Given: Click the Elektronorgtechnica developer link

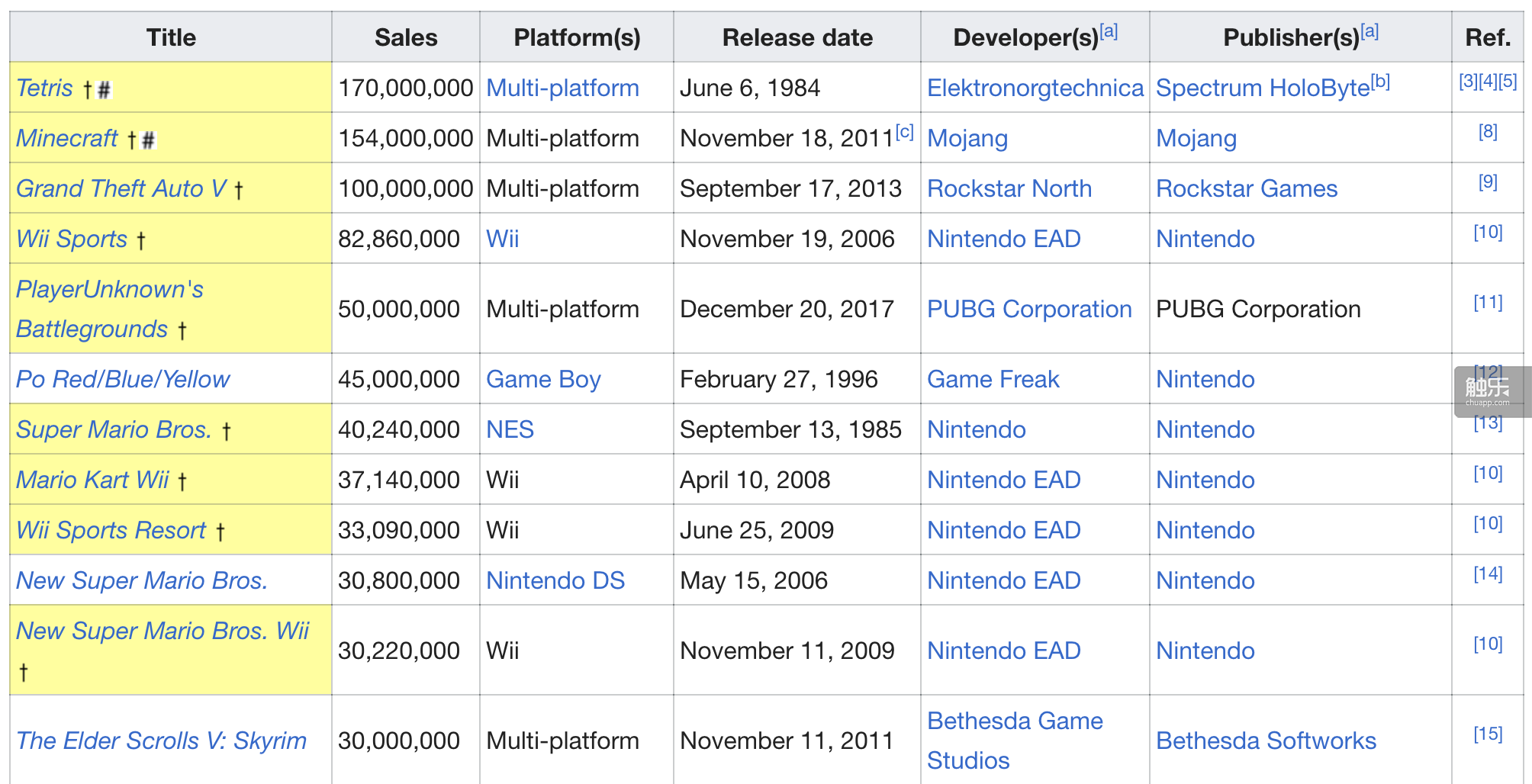Looking at the screenshot, I should (1035, 88).
